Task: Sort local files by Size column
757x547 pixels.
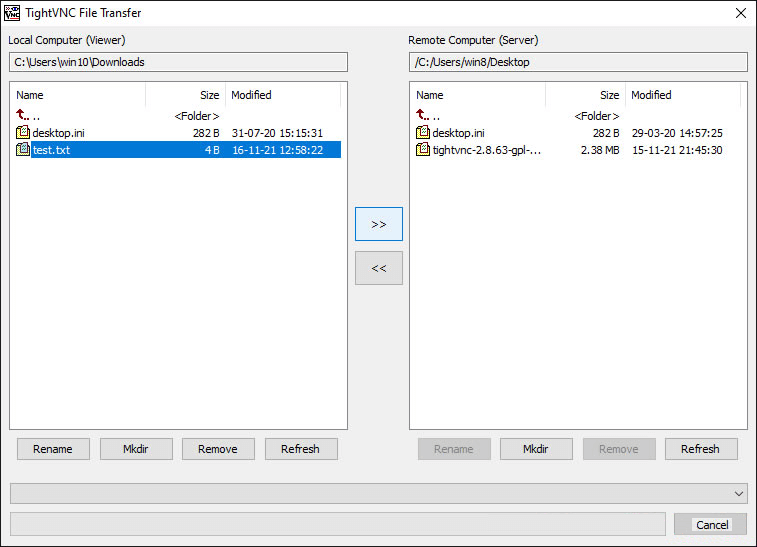Action: point(186,95)
